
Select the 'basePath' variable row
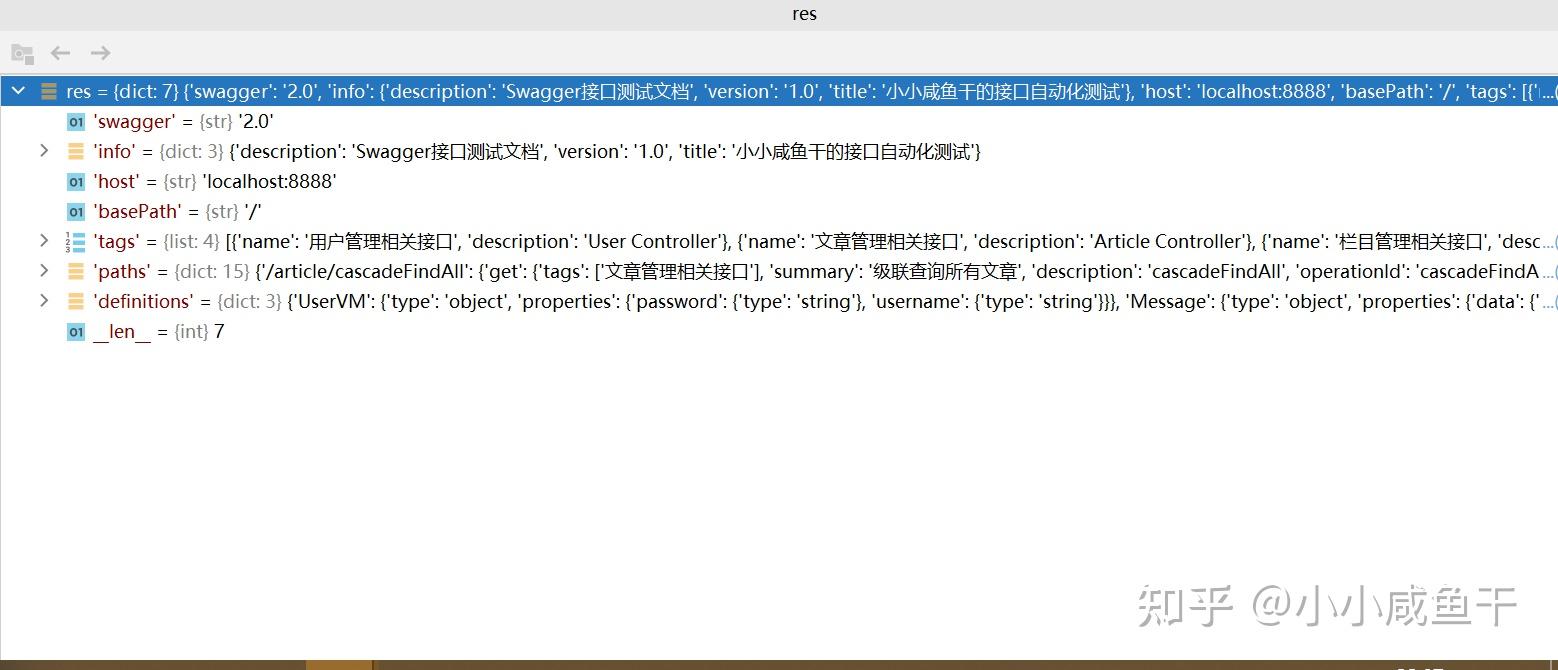pos(779,212)
